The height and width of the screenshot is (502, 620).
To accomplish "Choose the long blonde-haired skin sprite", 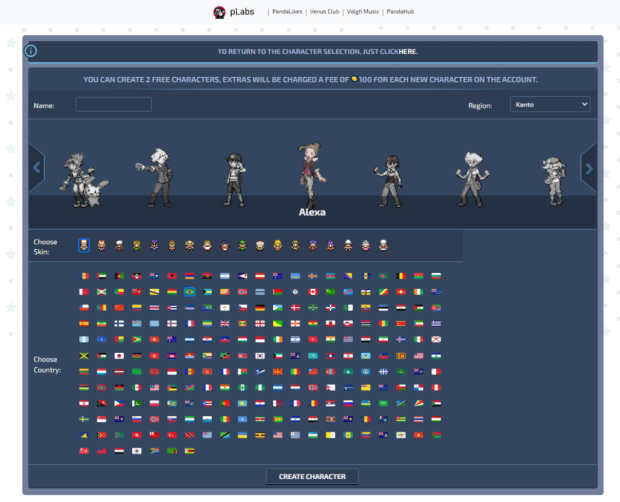I will coord(278,245).
